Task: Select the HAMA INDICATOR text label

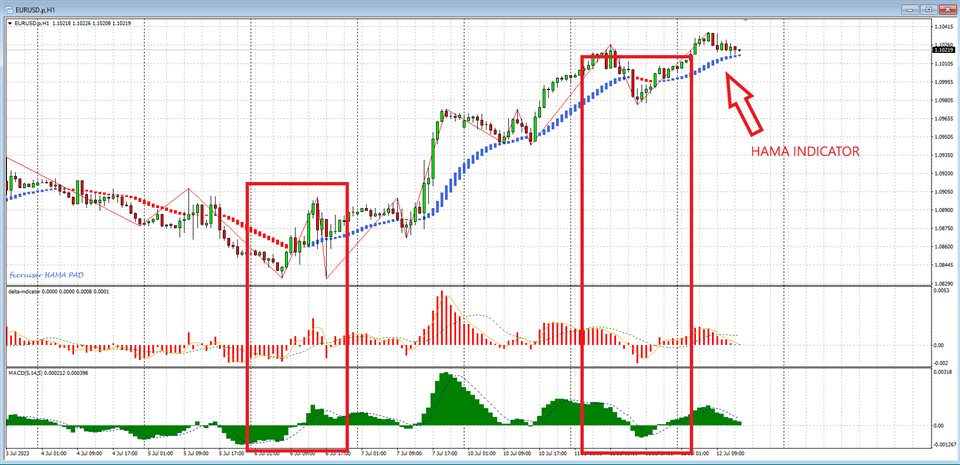Action: point(806,152)
